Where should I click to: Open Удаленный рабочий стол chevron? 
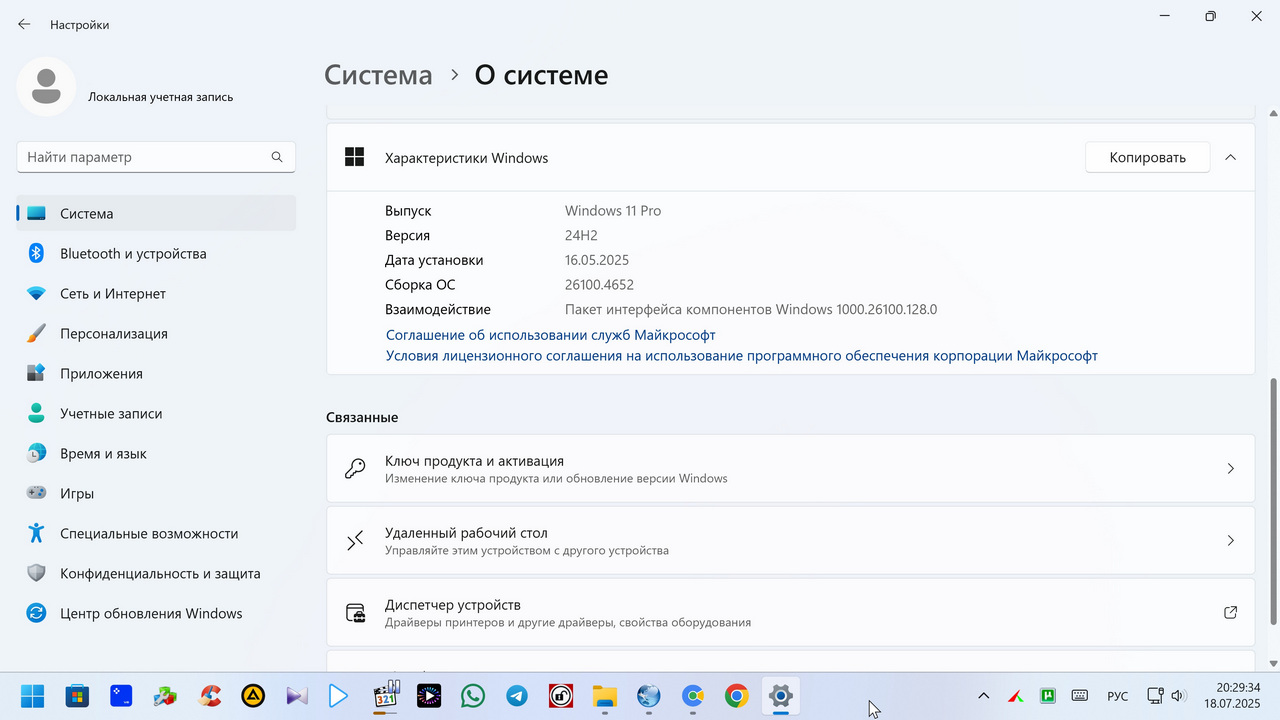tap(1231, 541)
